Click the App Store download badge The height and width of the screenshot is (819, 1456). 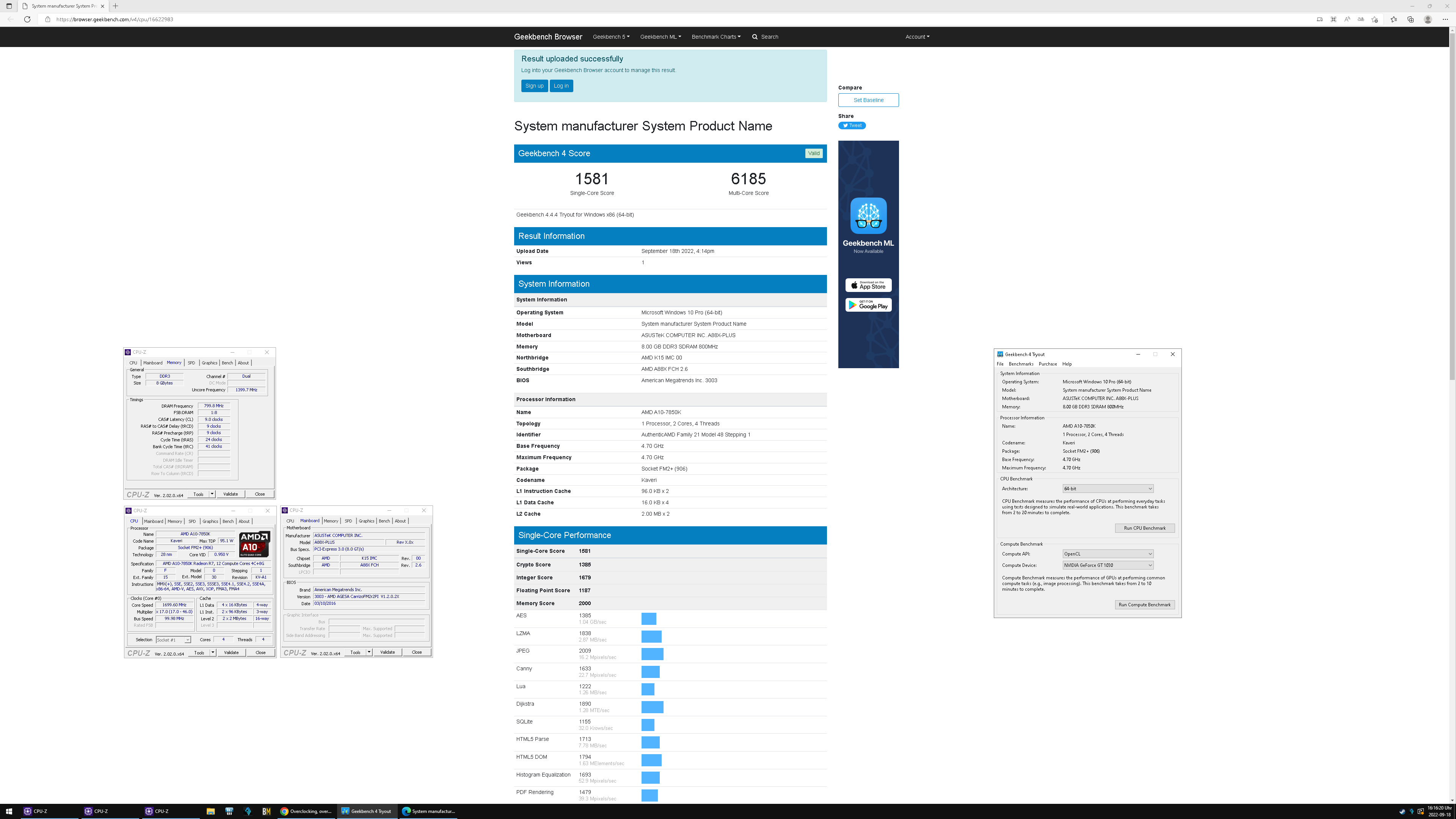pyautogui.click(x=868, y=285)
